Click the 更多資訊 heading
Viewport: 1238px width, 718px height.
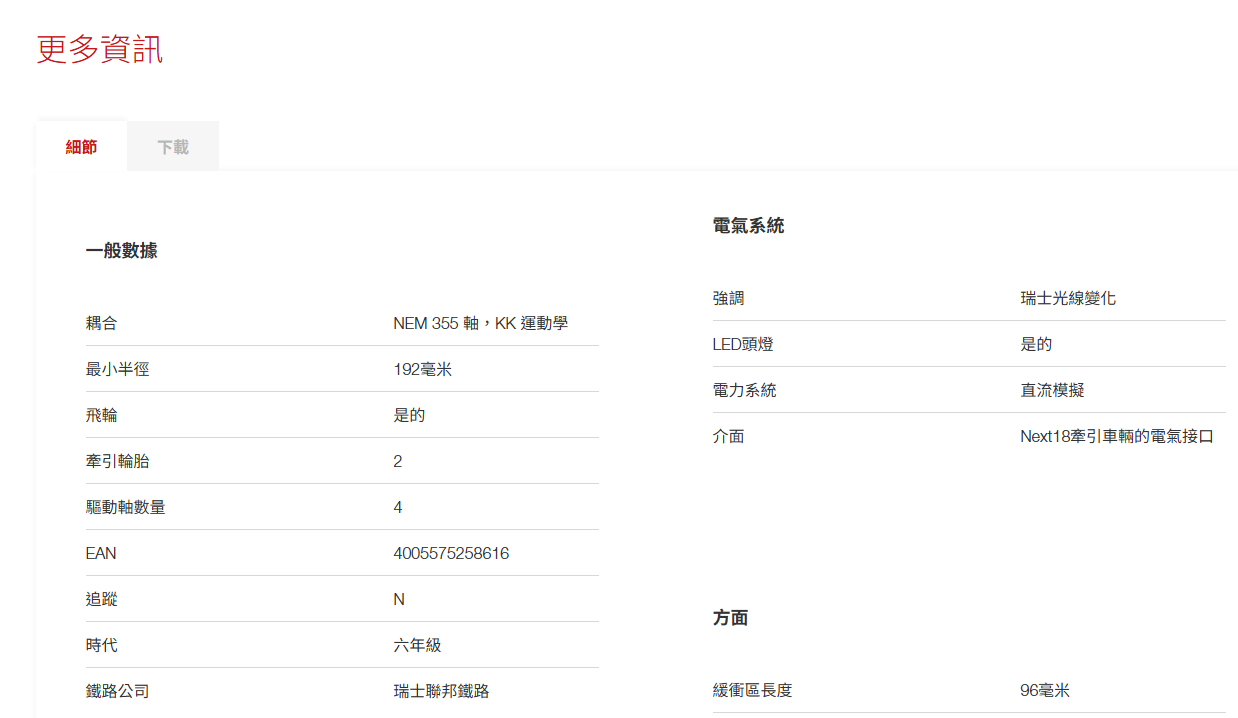pyautogui.click(x=99, y=49)
